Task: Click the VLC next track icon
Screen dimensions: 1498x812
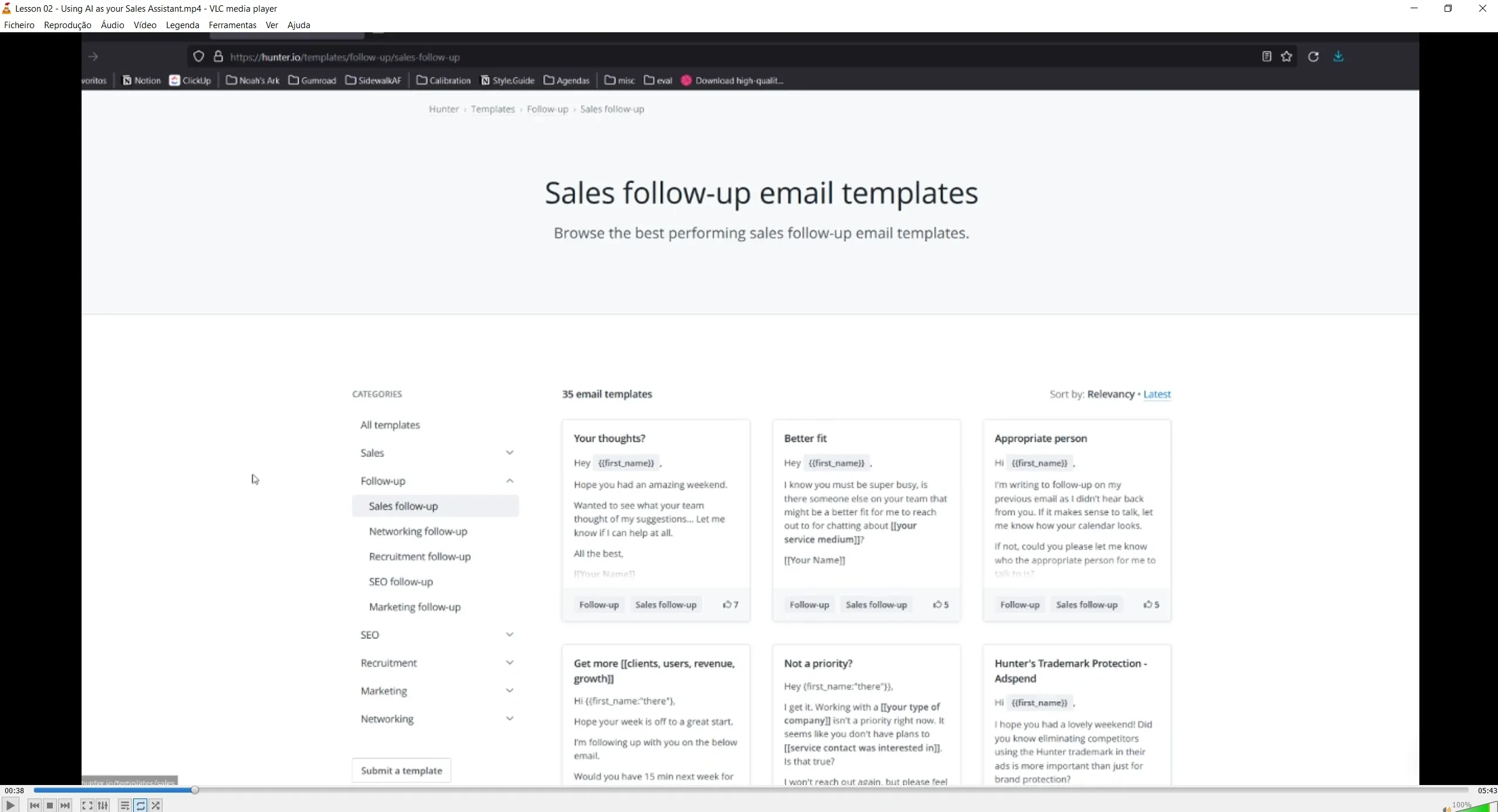Action: pos(64,805)
